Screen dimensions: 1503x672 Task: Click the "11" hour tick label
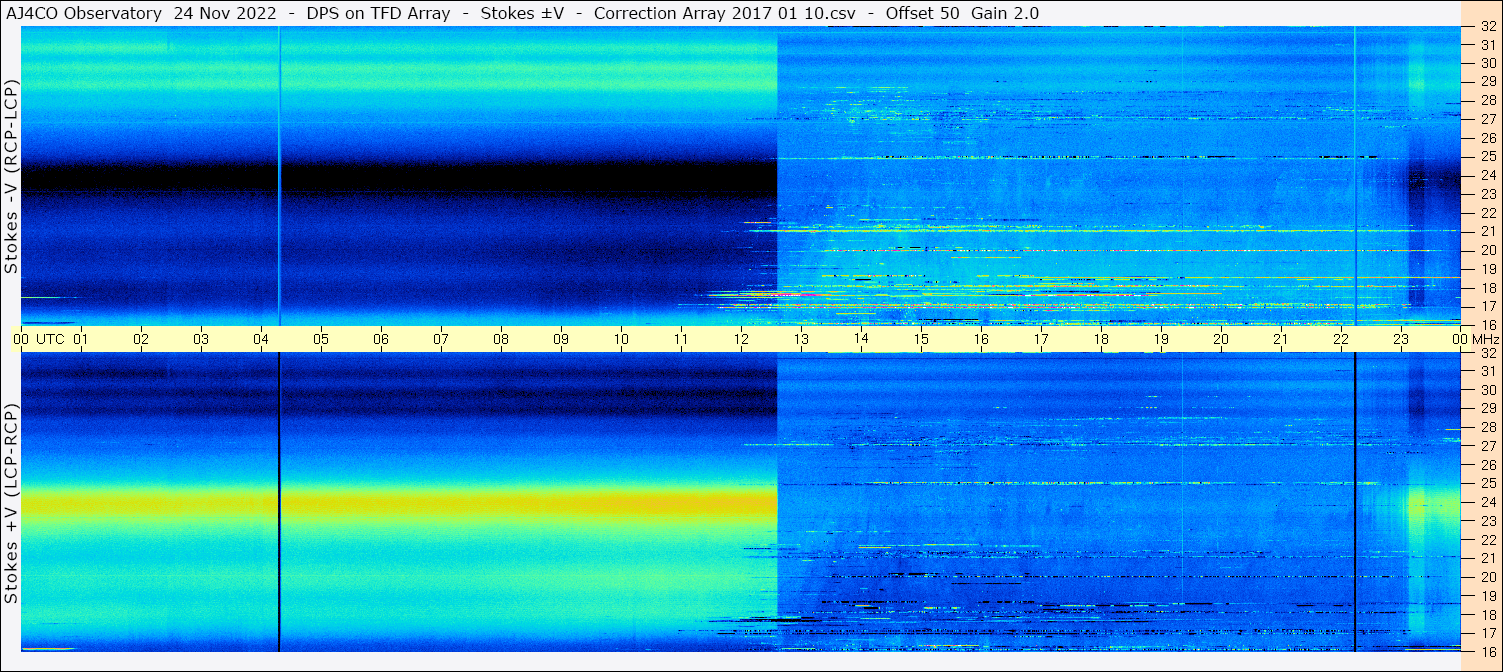[681, 339]
